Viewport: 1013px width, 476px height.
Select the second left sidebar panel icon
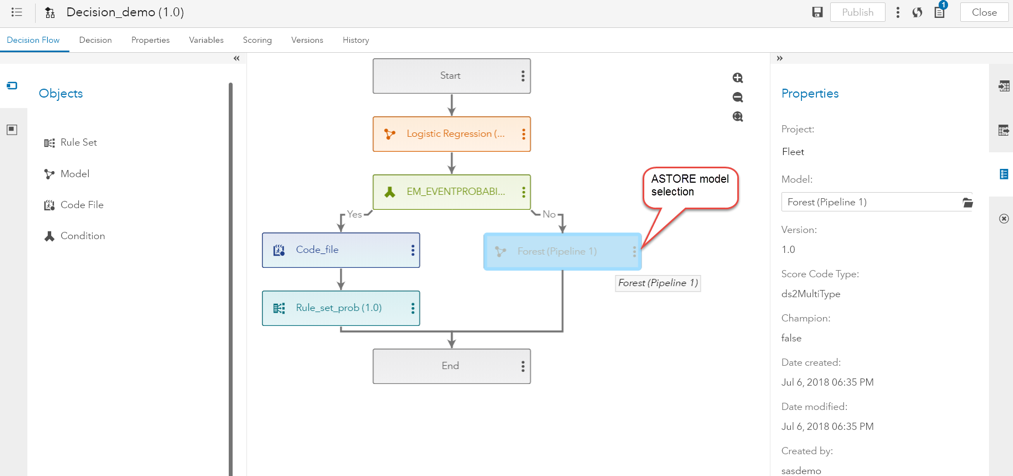click(x=12, y=130)
